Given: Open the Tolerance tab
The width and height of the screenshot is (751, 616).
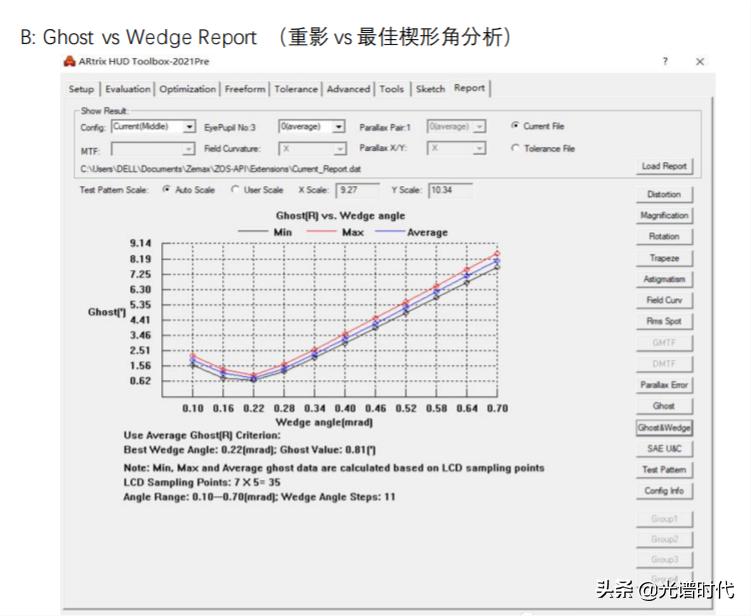Looking at the screenshot, I should pos(296,89).
